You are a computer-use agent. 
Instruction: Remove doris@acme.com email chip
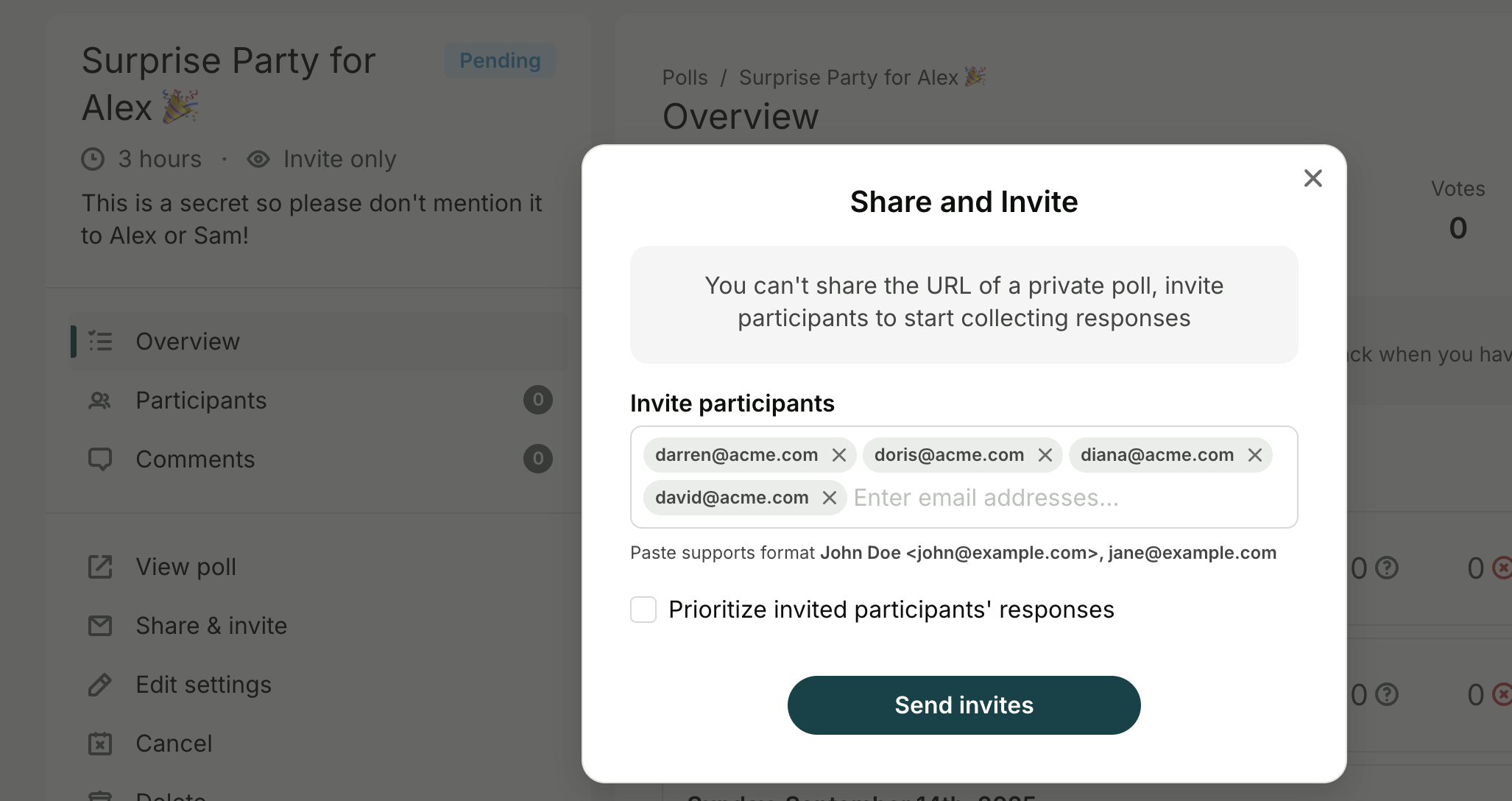1045,455
